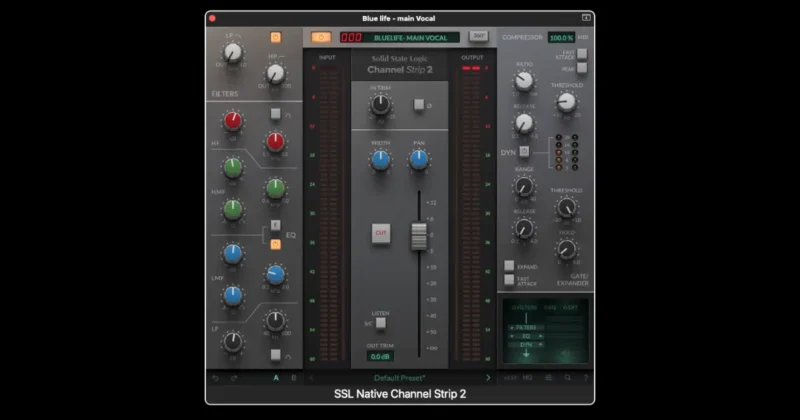The height and width of the screenshot is (420, 800).
Task: Click the output fader handle
Action: (419, 236)
